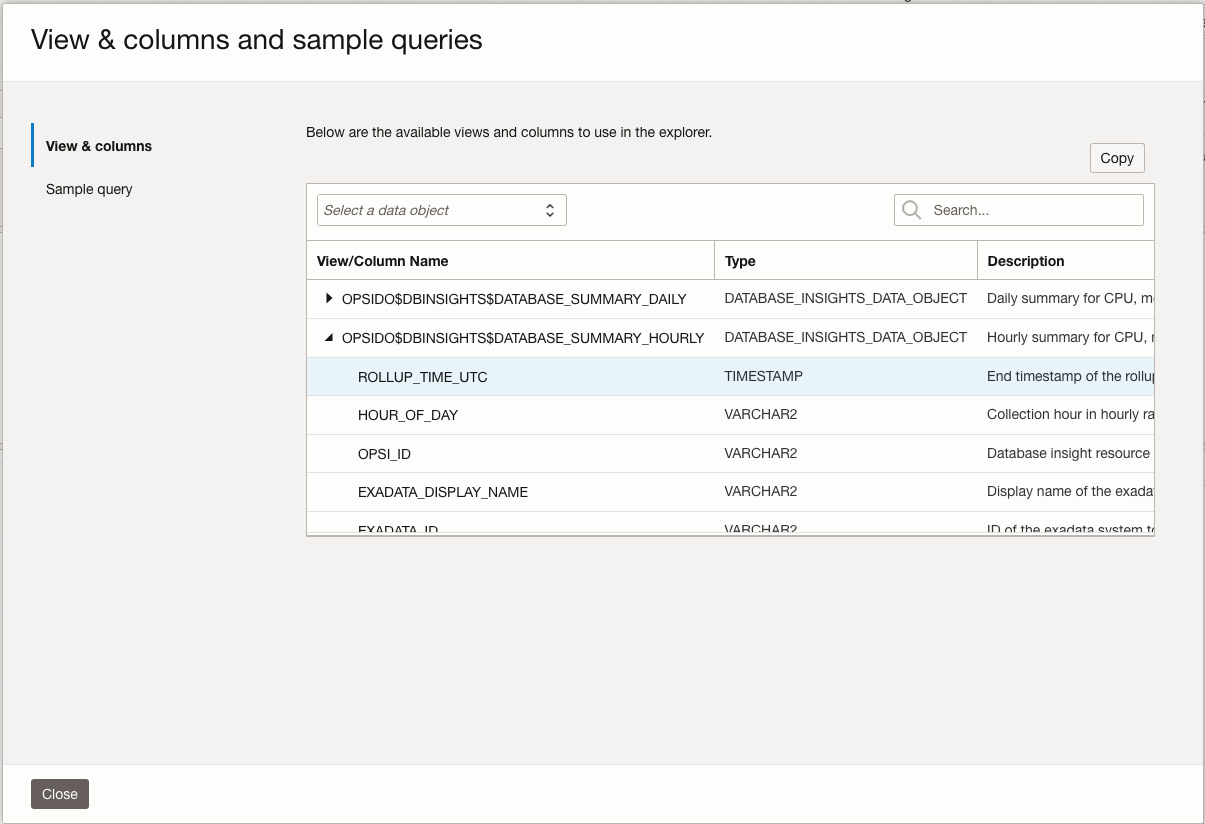Click the OPSIDO$DBINSIGHTS$DATABASE_SUMMARY_DAILY view name

[x=514, y=299]
